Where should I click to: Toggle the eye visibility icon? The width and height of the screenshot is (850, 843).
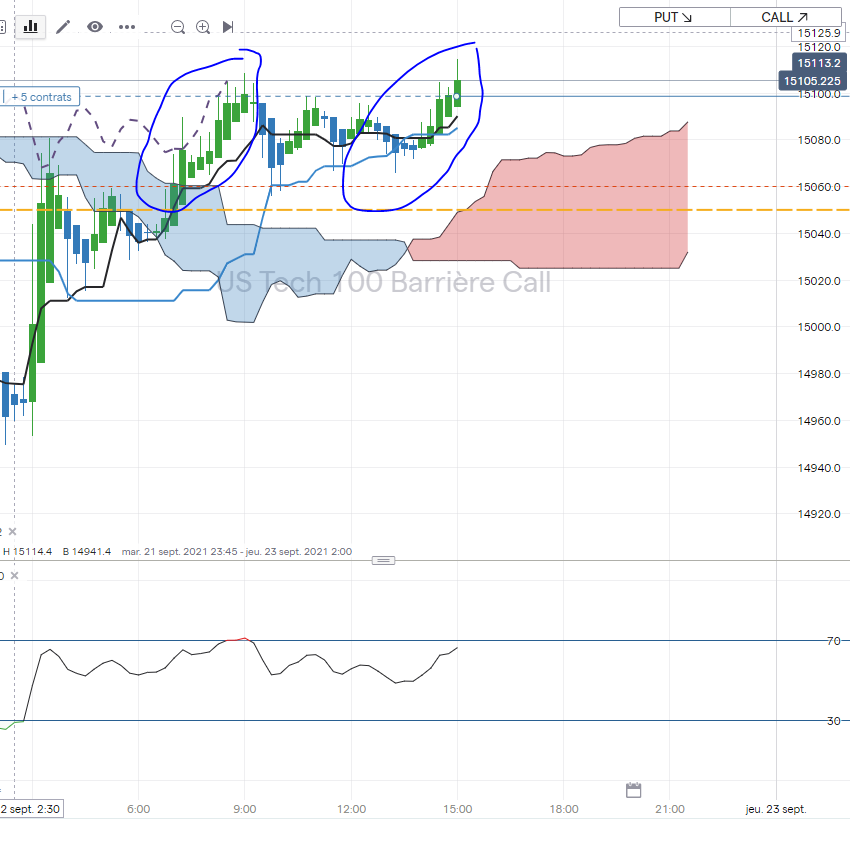[95, 27]
